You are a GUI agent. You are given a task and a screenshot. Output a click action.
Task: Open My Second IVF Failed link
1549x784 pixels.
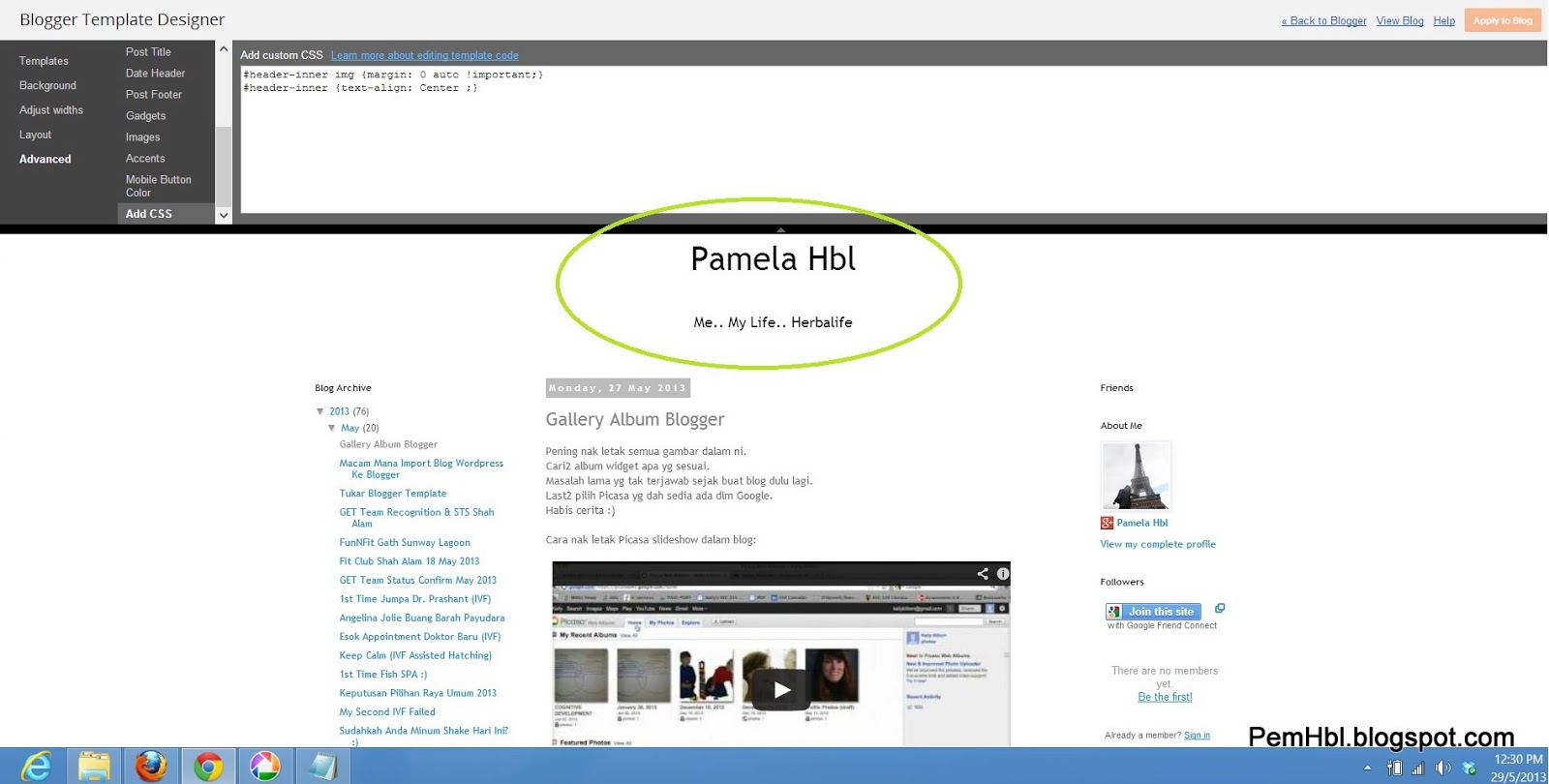[387, 712]
